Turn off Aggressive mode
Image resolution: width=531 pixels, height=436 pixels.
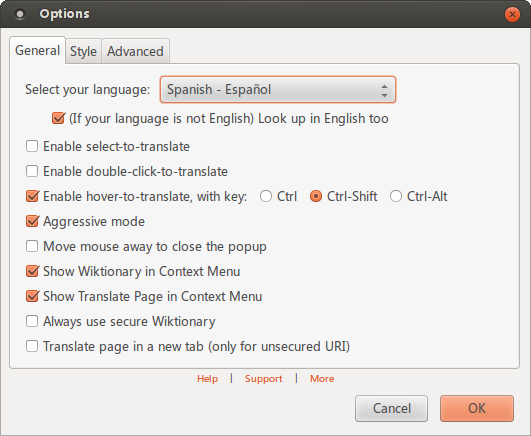32,221
